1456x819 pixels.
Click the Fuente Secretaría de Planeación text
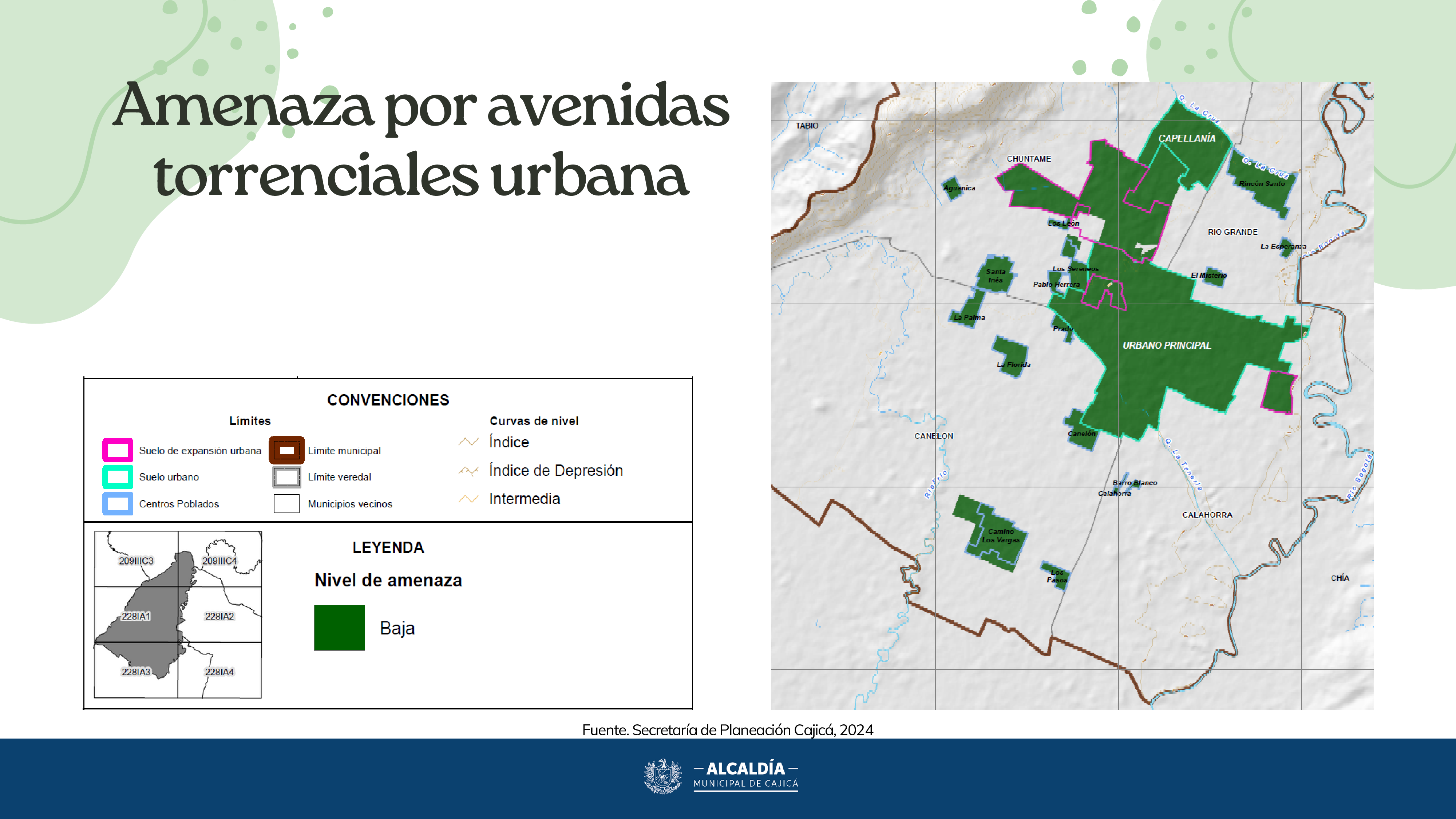tap(727, 730)
